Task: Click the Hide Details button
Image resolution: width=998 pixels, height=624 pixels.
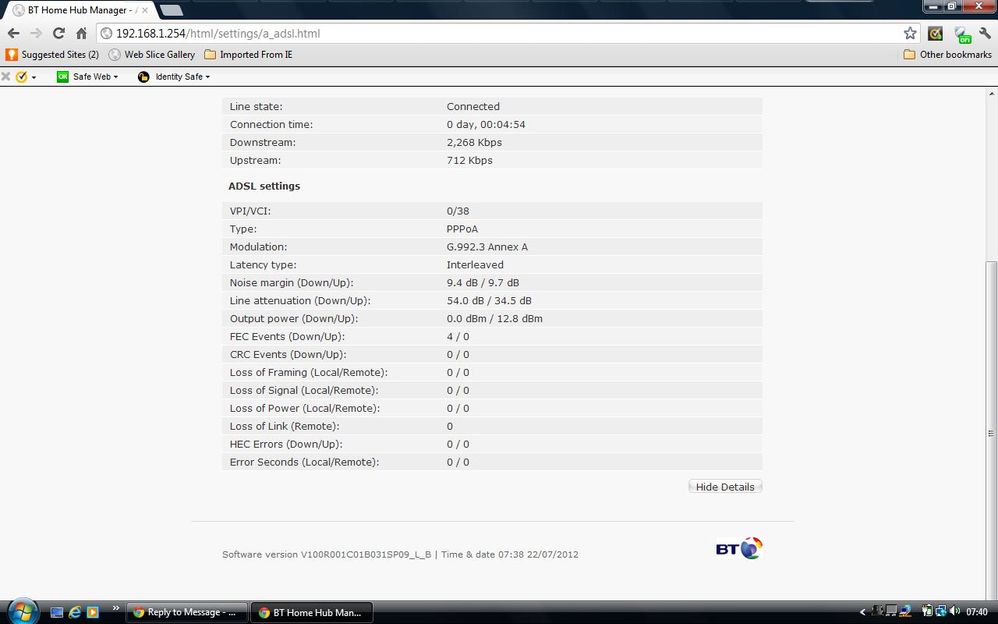Action: 725,487
